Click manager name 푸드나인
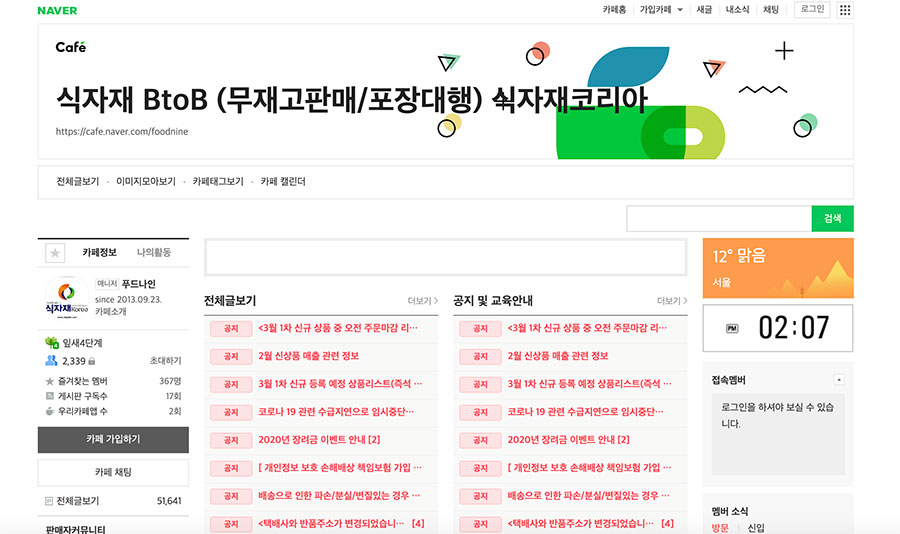Screen dimensions: 900x534 pos(138,284)
